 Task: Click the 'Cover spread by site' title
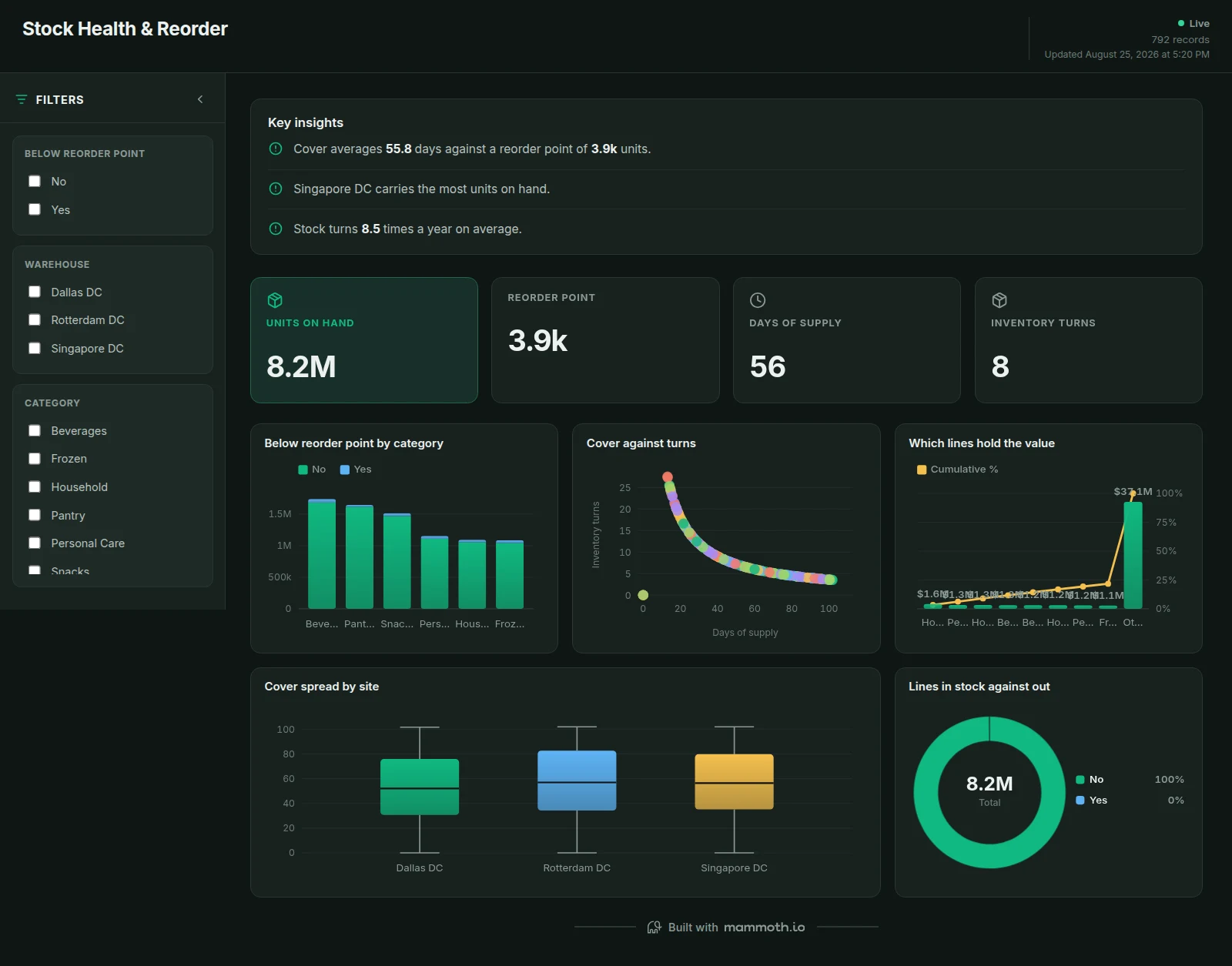(x=322, y=687)
